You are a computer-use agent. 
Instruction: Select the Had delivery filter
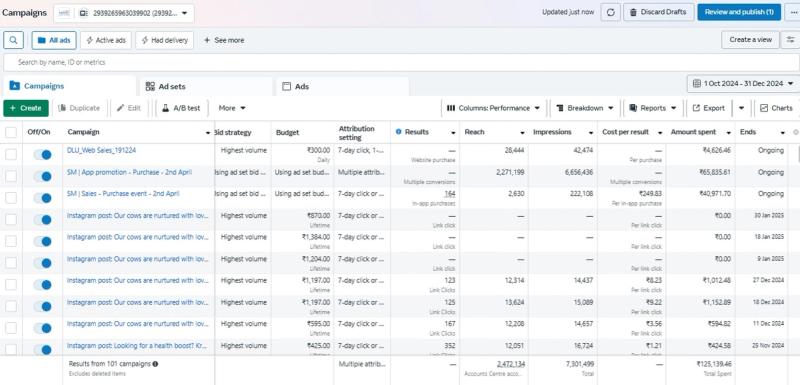(164, 40)
